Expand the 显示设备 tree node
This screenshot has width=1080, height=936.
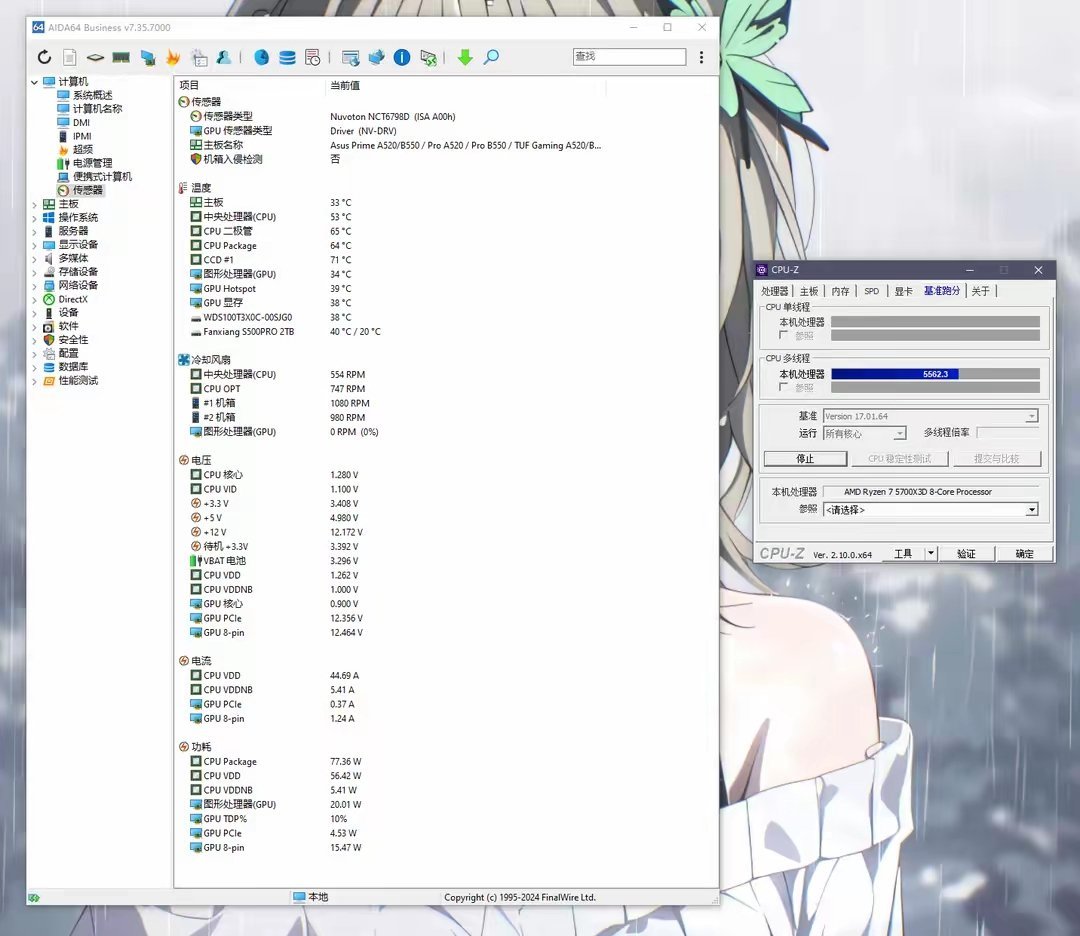[34, 245]
